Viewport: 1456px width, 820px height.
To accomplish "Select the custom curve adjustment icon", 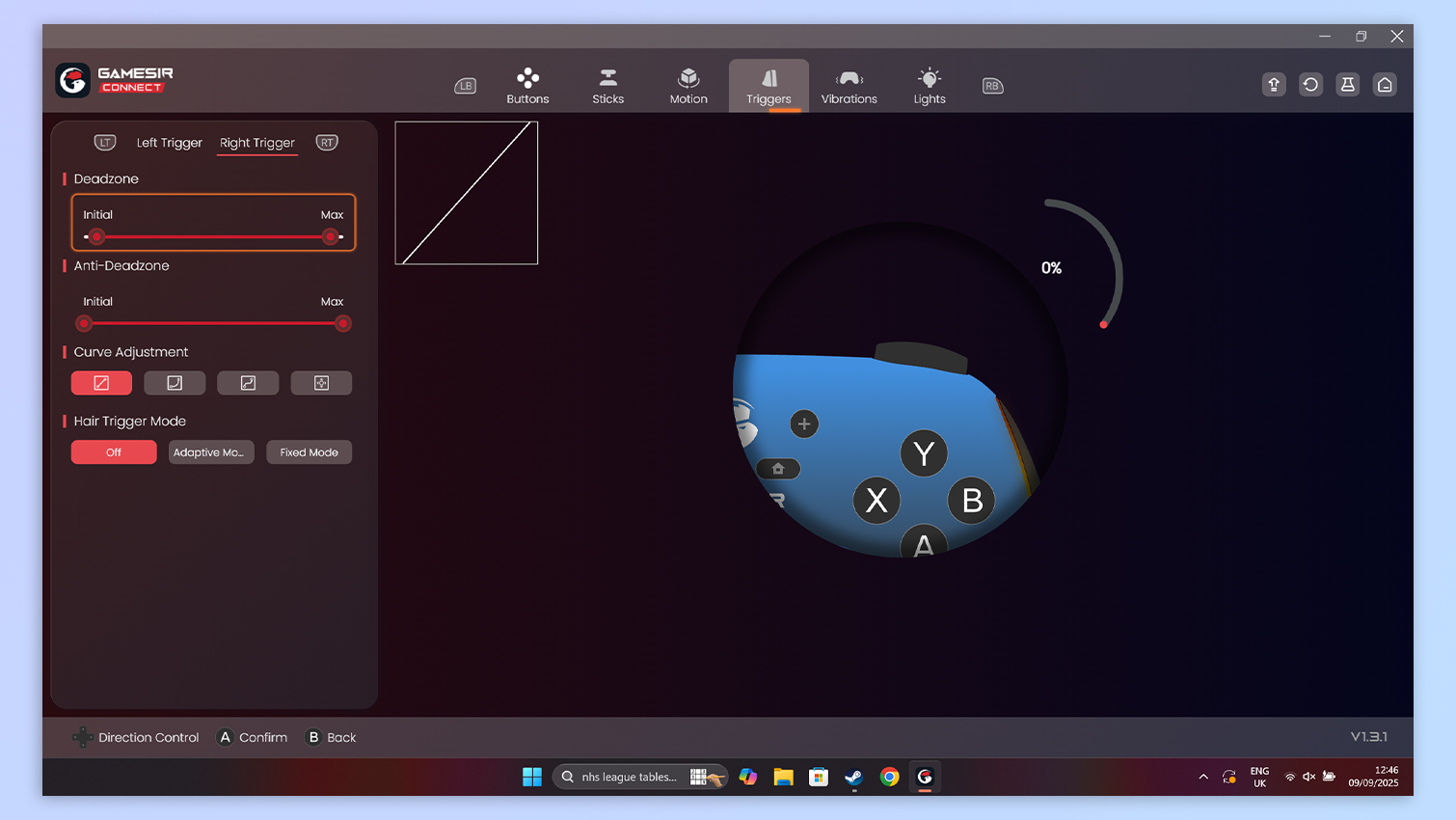I will [x=321, y=383].
